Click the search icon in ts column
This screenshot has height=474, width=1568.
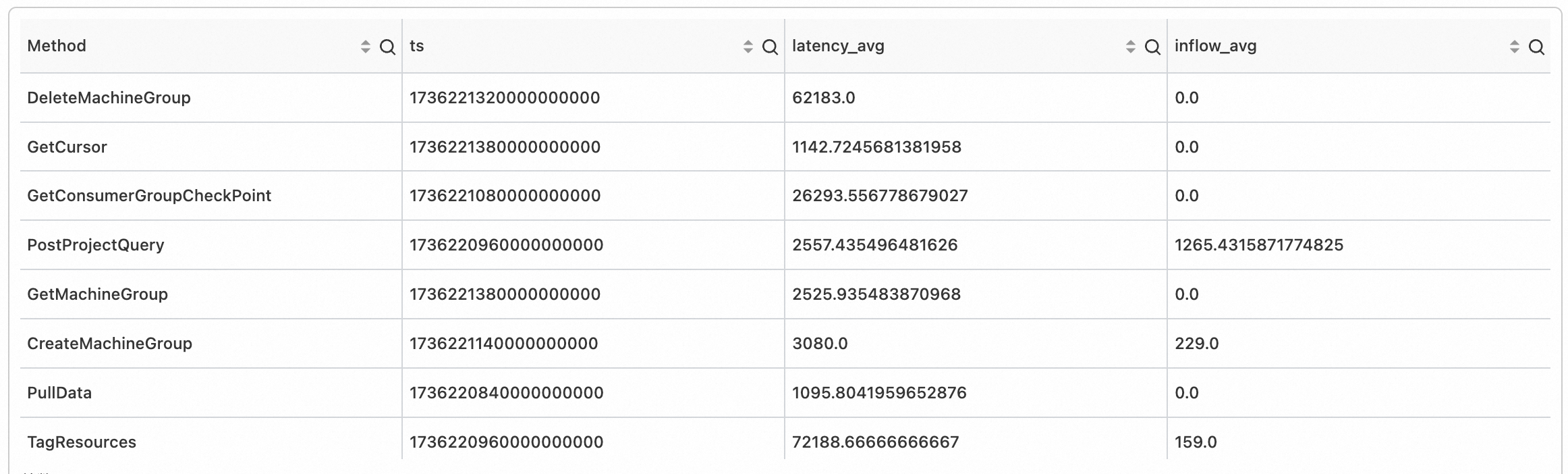(x=770, y=47)
